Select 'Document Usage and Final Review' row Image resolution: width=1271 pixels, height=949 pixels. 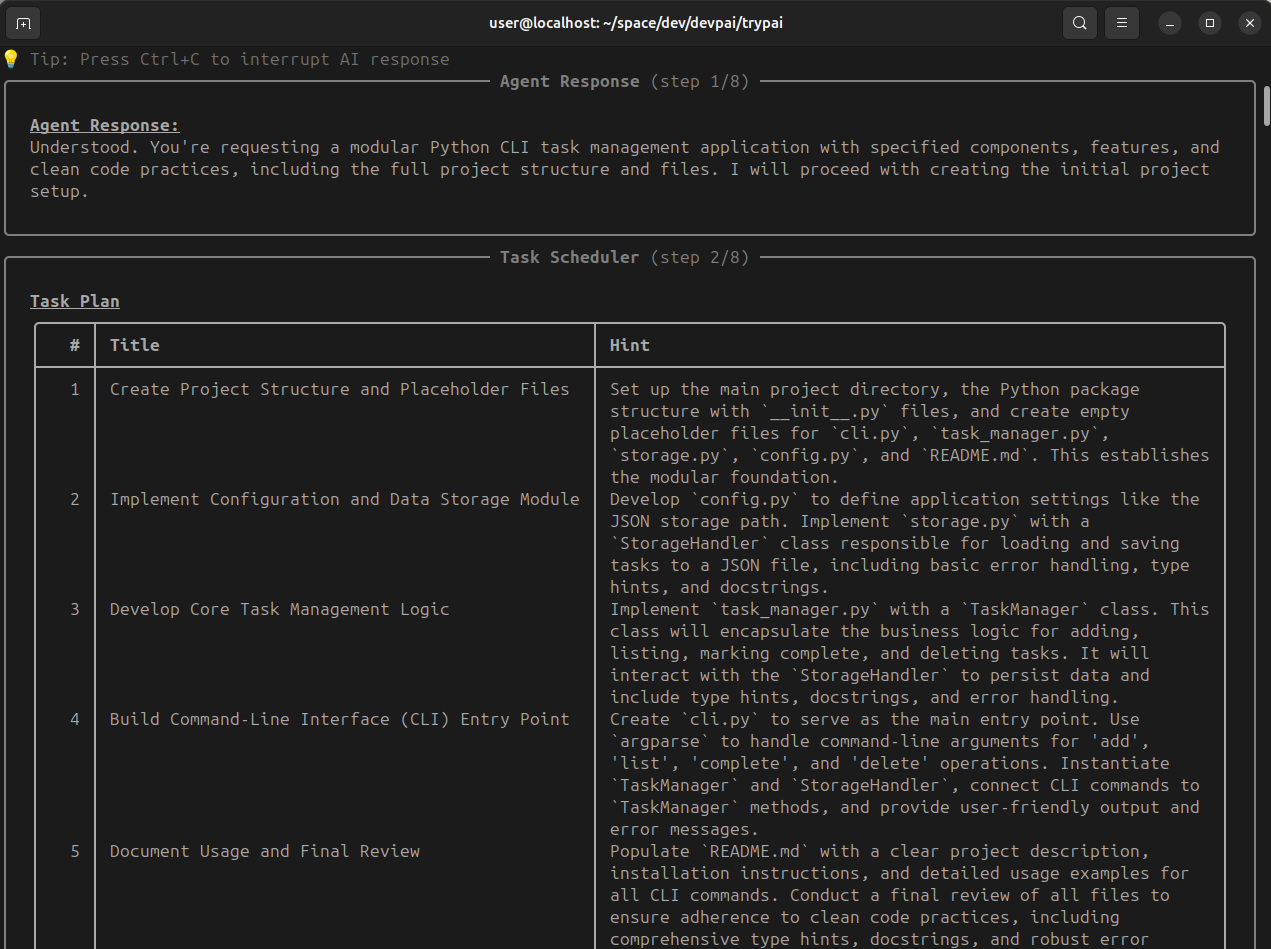pyautogui.click(x=264, y=851)
